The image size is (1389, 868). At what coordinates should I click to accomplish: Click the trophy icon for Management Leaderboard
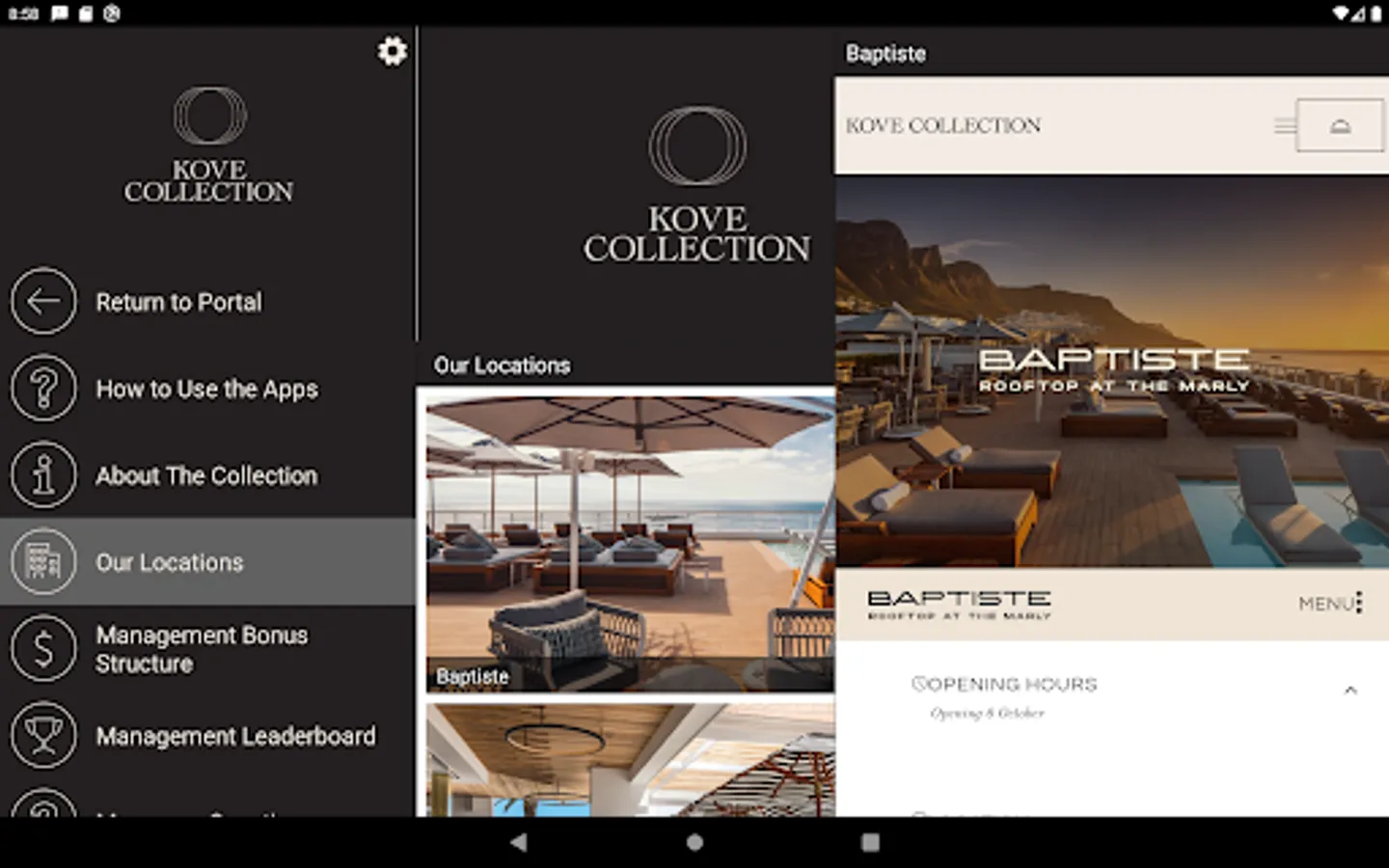click(43, 736)
